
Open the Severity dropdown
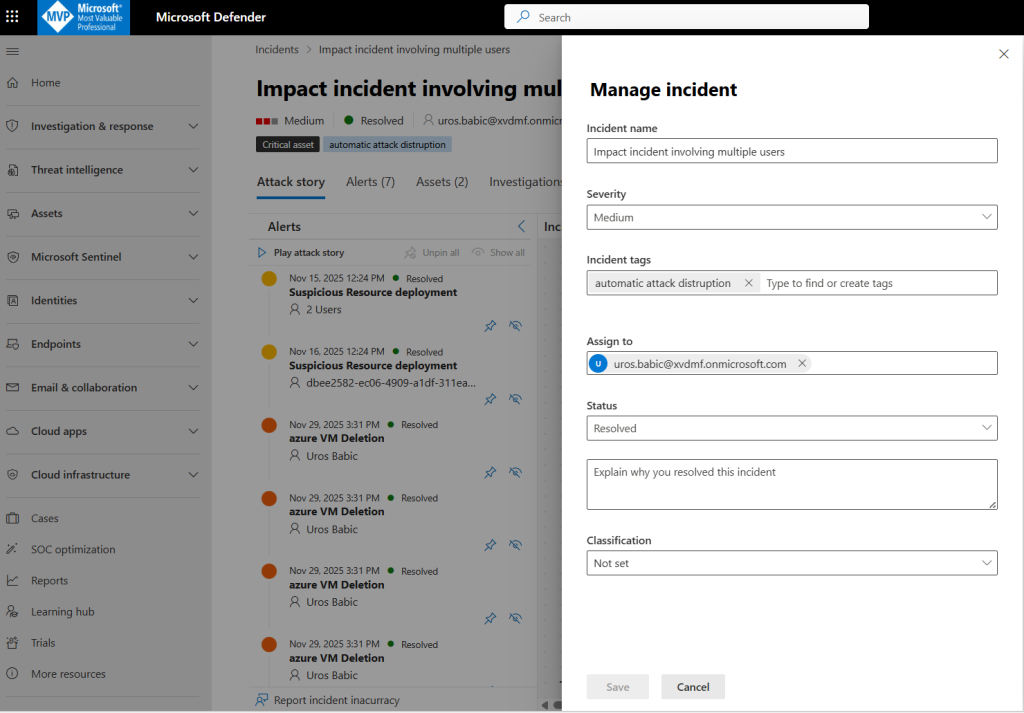coord(791,217)
